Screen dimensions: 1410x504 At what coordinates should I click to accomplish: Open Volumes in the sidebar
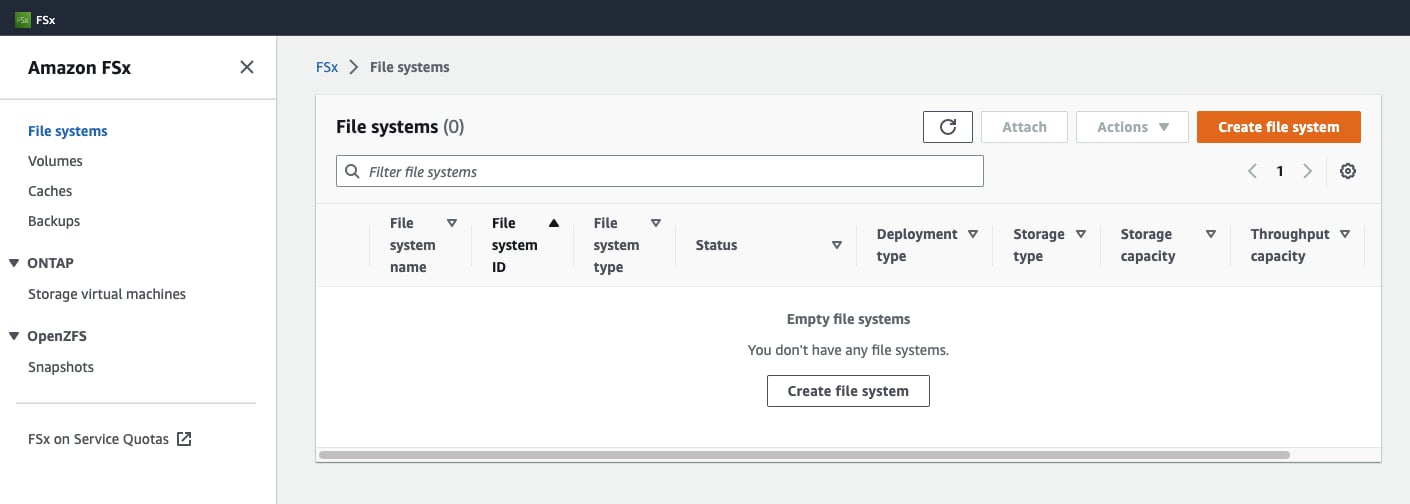(x=55, y=161)
